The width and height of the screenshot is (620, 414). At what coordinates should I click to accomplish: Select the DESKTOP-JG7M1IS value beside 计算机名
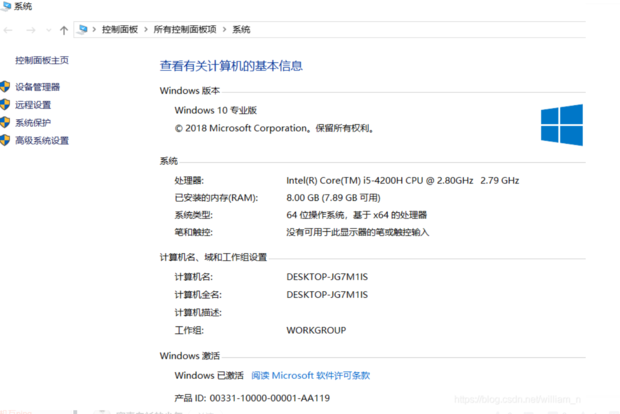pos(327,277)
